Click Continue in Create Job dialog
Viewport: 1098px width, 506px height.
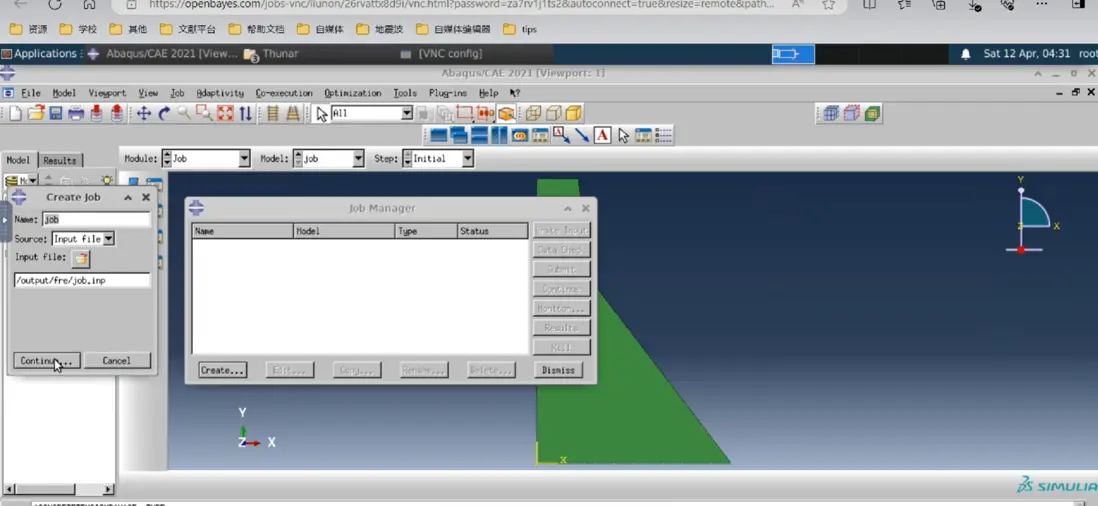tap(47, 360)
